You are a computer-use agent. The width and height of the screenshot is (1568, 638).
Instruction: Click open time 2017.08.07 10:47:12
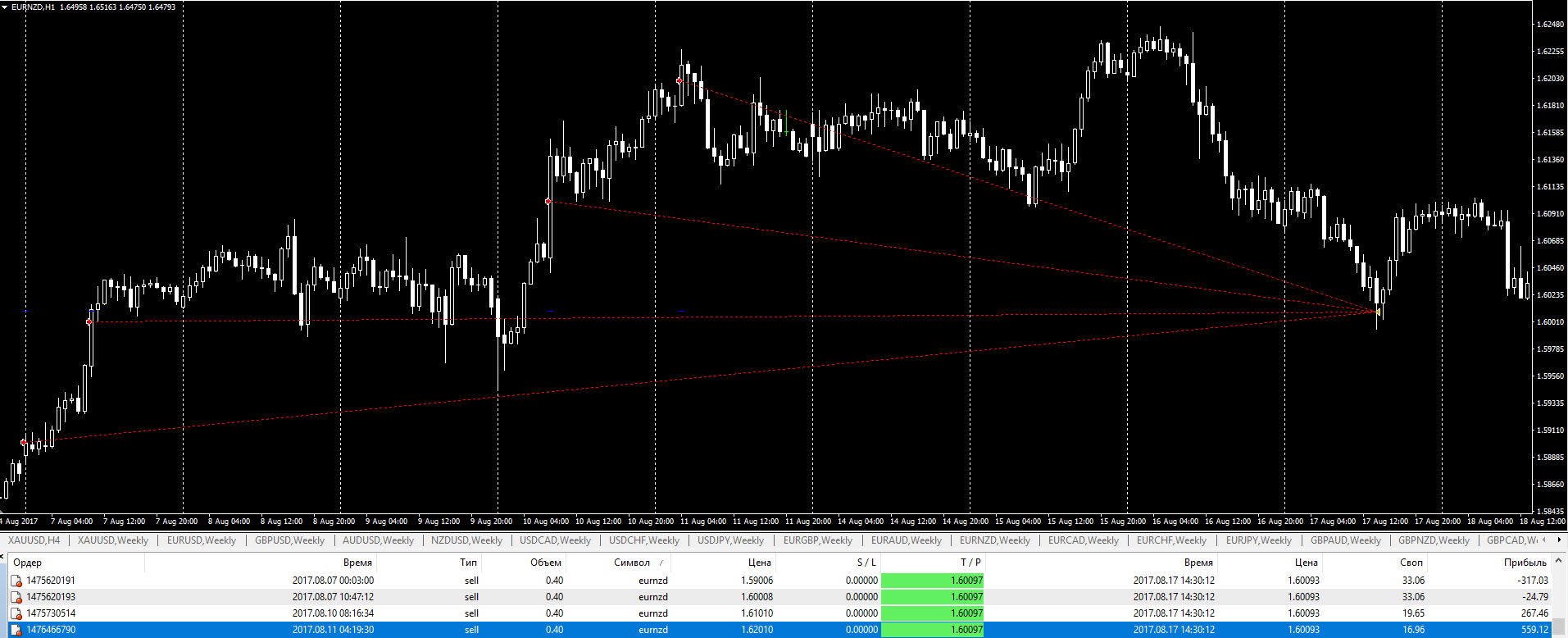coord(333,597)
